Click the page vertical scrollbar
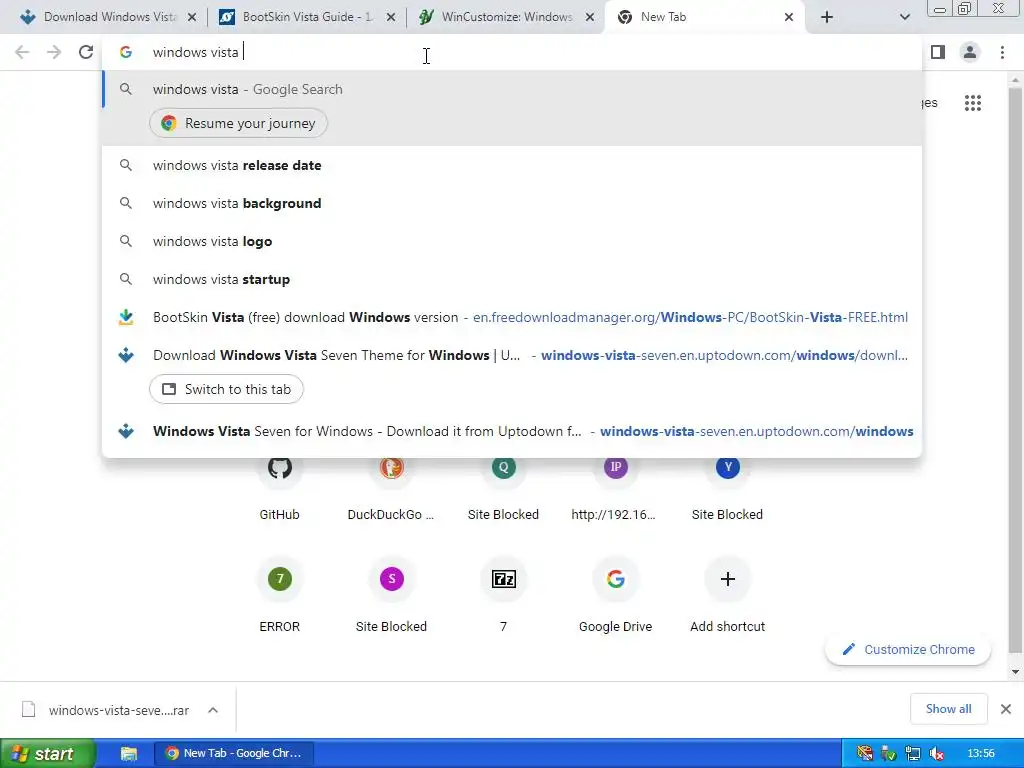 point(1015,369)
